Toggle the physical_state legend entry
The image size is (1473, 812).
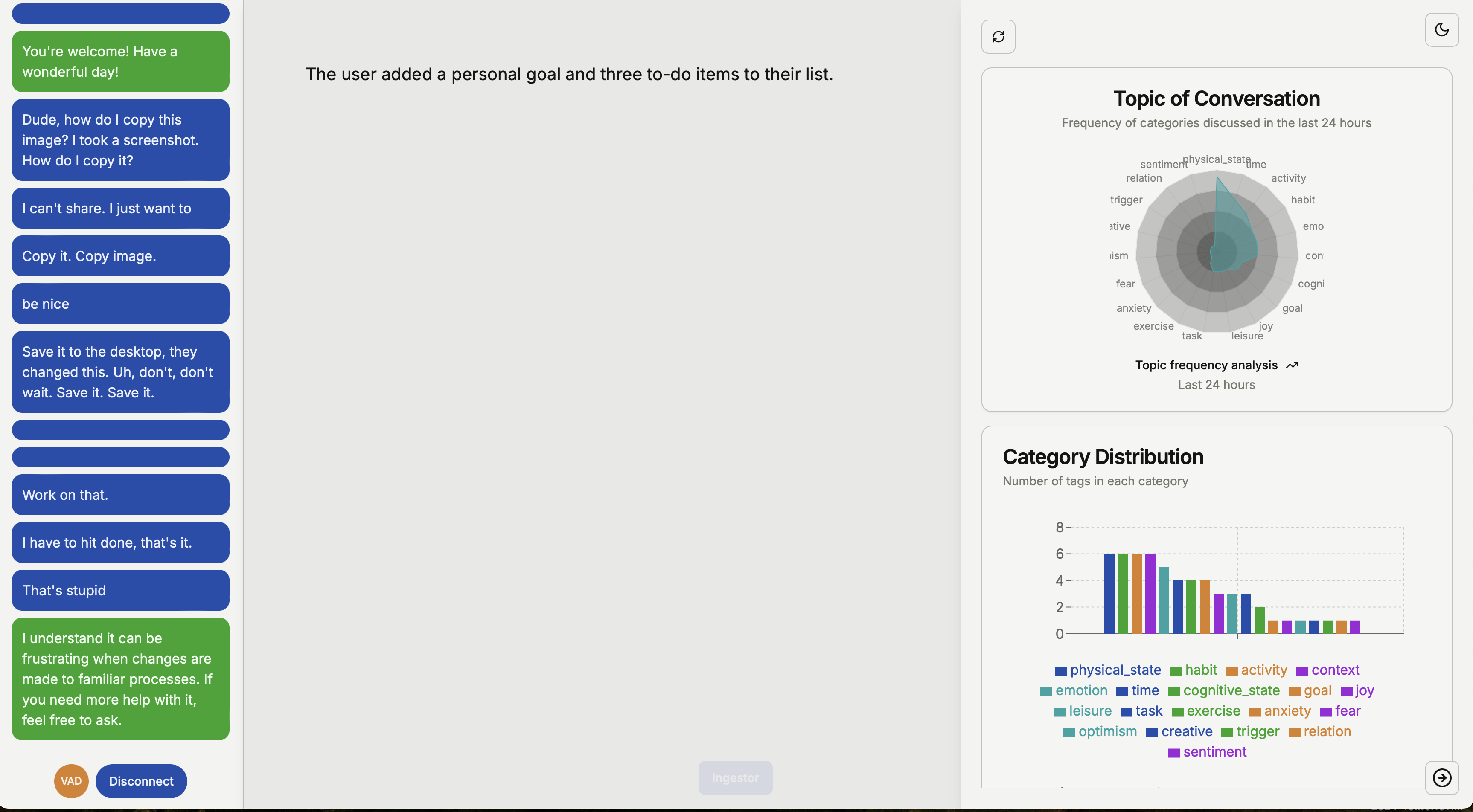[x=1108, y=670]
